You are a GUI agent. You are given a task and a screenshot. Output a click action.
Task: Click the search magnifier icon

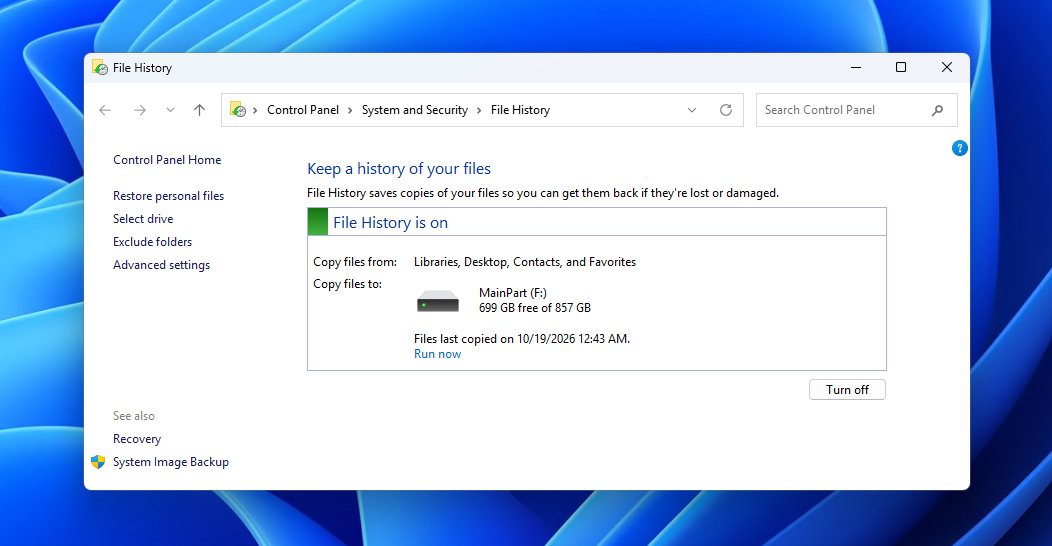(x=937, y=110)
